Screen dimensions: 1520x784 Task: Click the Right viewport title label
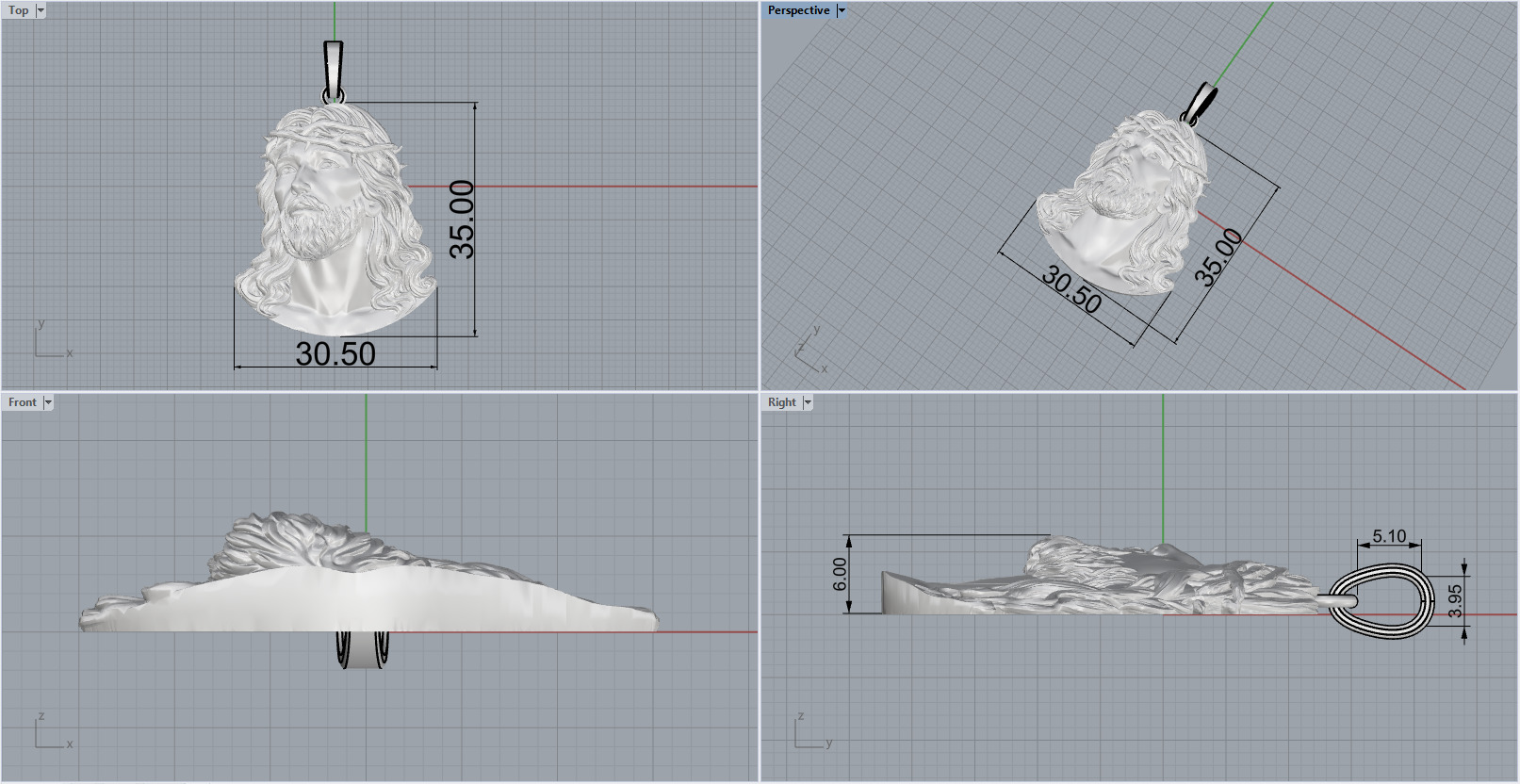click(x=781, y=402)
